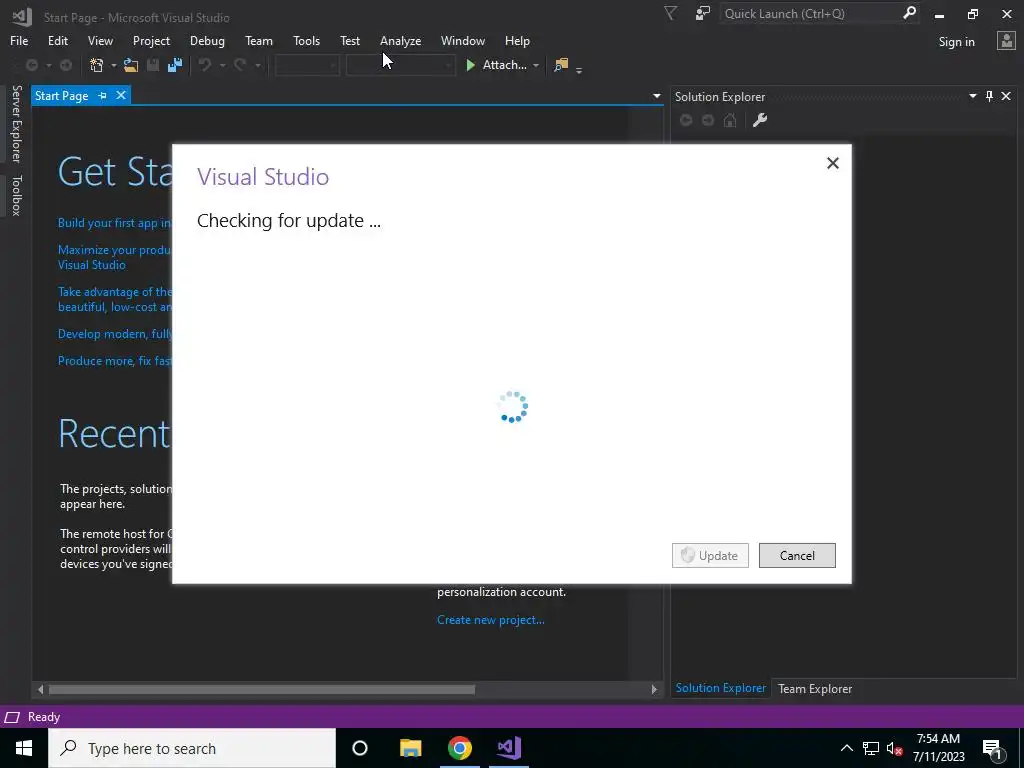The image size is (1024, 768).
Task: Click the Create new project link
Action: coord(490,620)
